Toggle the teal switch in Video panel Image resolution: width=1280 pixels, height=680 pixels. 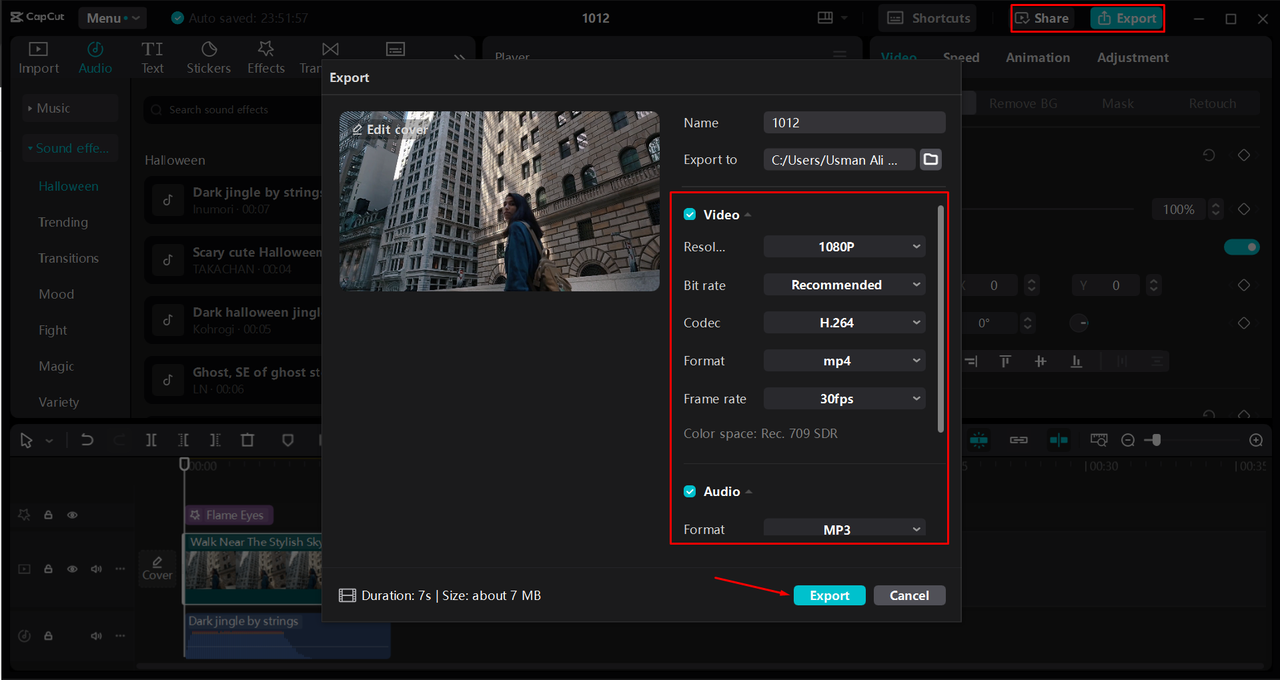pyautogui.click(x=1242, y=247)
